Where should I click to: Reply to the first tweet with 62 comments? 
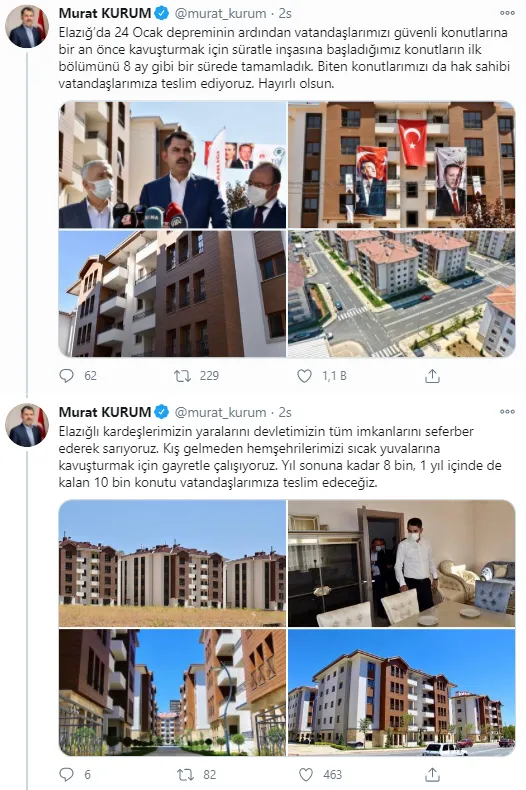pyautogui.click(x=67, y=376)
